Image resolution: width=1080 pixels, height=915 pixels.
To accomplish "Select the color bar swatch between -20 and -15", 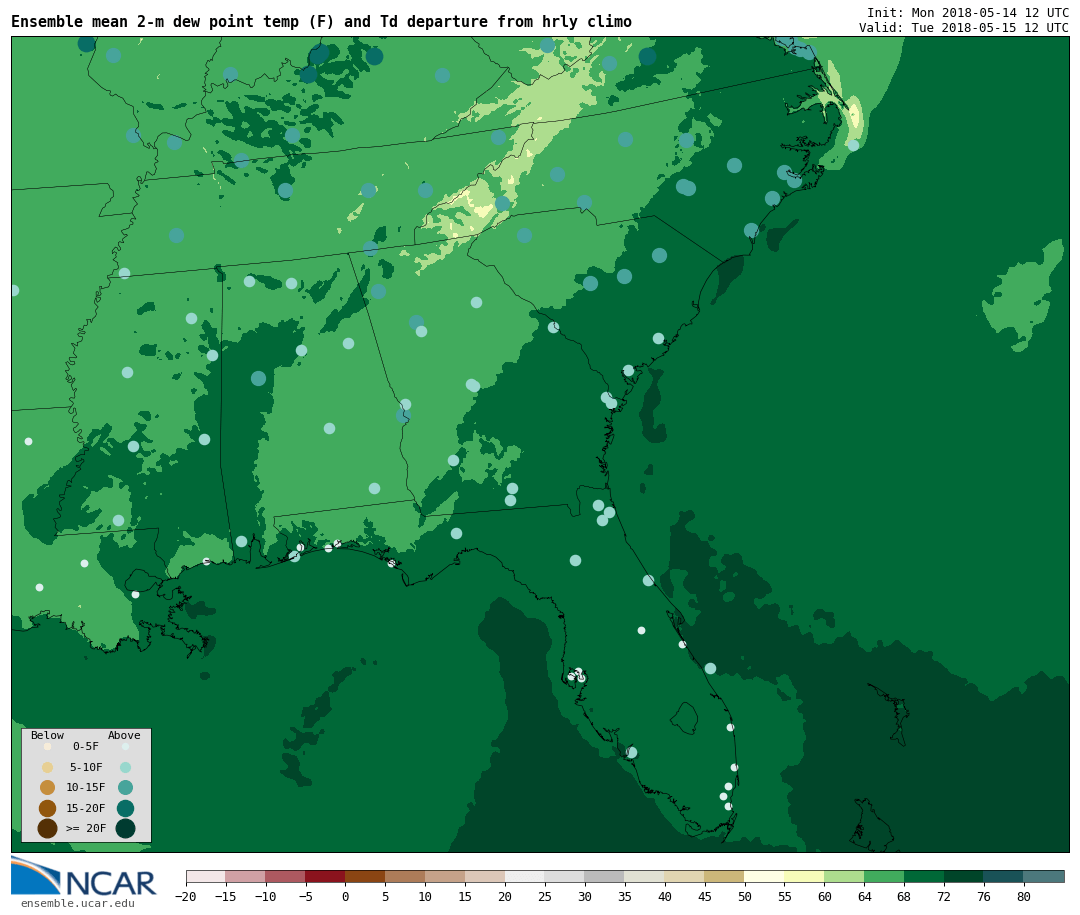I will (x=206, y=876).
